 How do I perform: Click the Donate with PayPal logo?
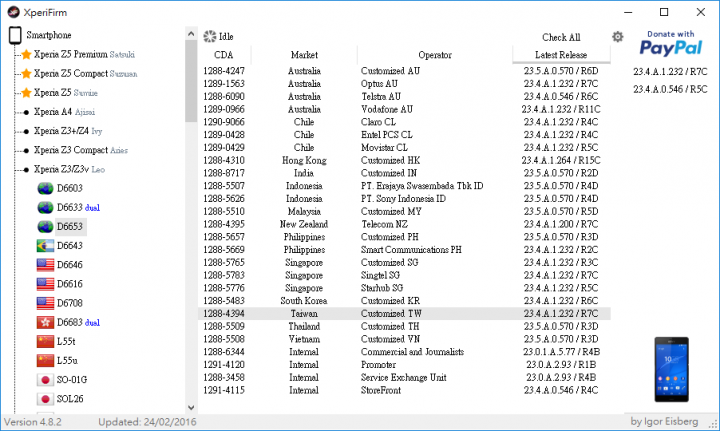click(x=670, y=44)
